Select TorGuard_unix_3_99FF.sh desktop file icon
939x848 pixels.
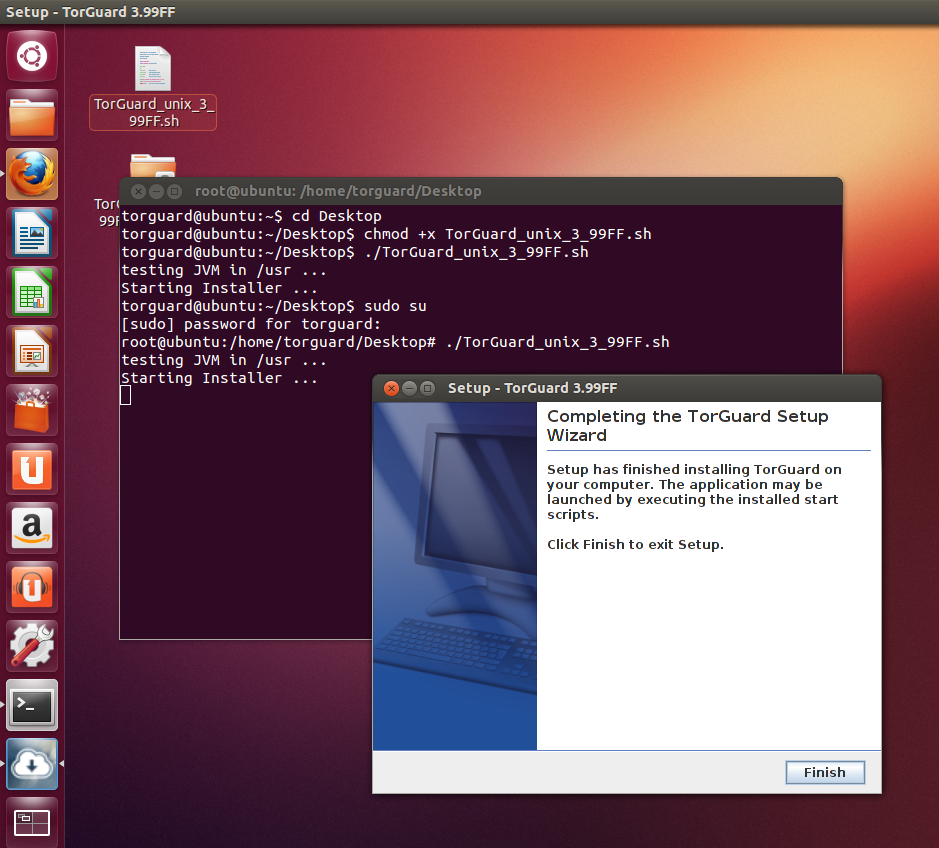(153, 68)
